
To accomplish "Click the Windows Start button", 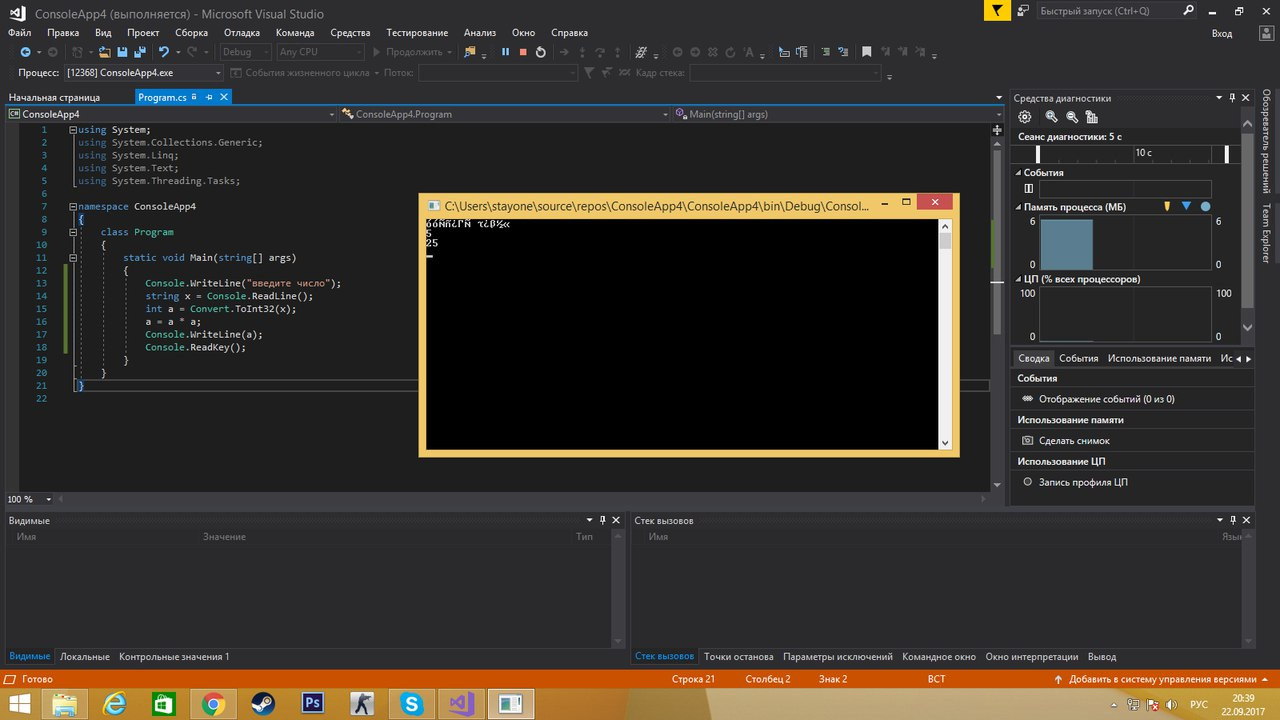I will tap(19, 704).
